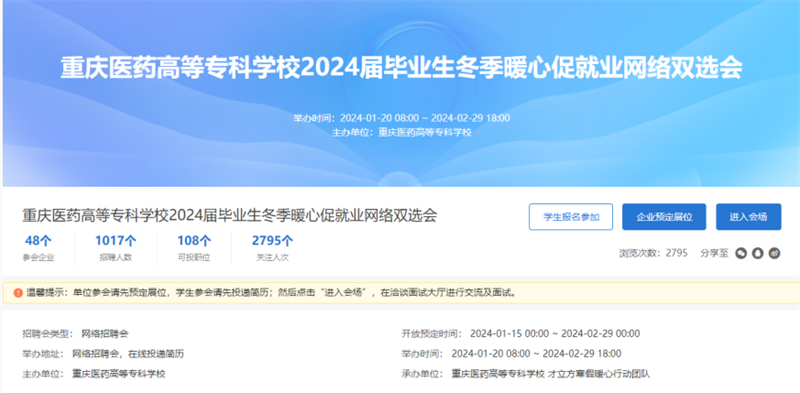The height and width of the screenshot is (393, 800).
Task: Select 48个 participating companies count
Action: (38, 240)
